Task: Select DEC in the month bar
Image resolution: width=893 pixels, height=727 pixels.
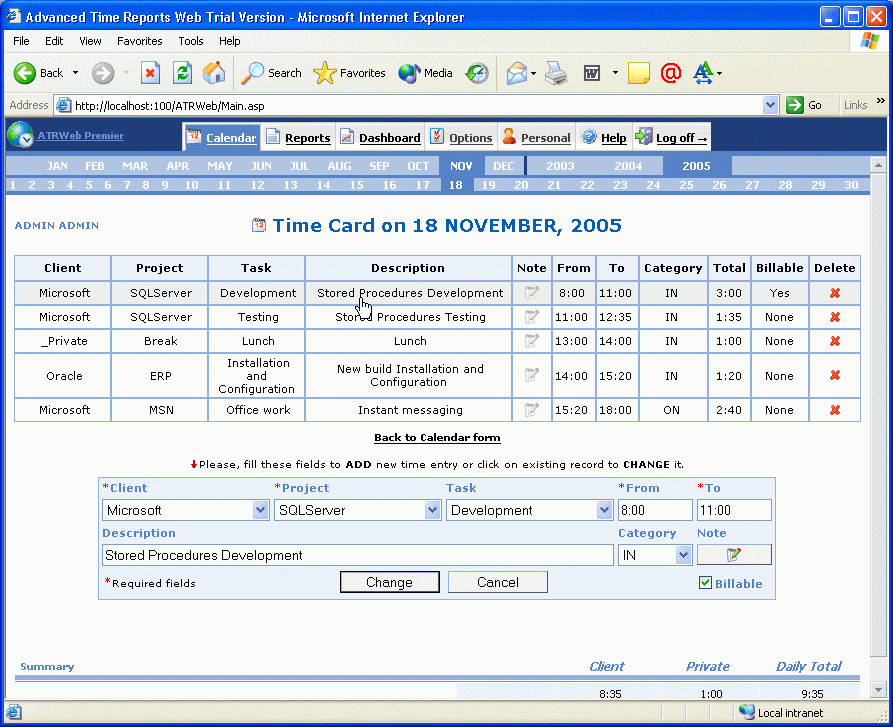Action: pos(503,166)
